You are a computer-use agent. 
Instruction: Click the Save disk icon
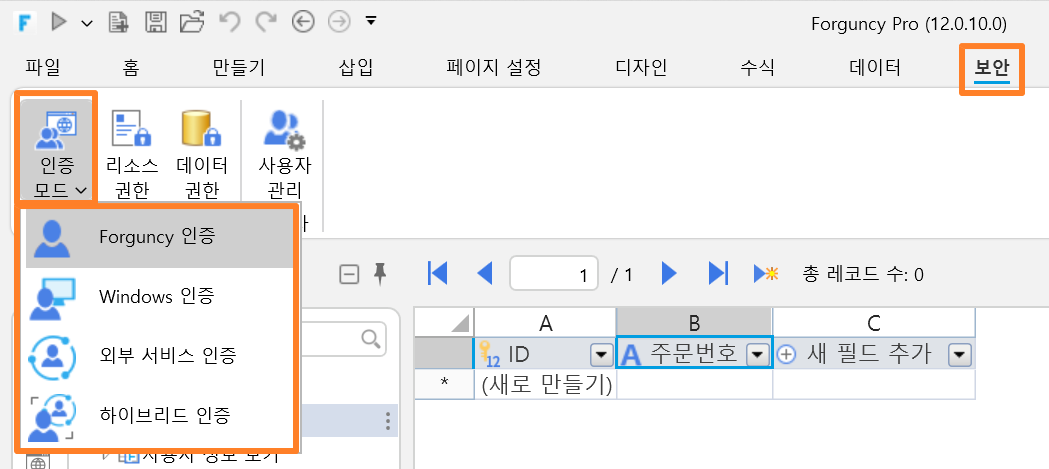coord(156,23)
